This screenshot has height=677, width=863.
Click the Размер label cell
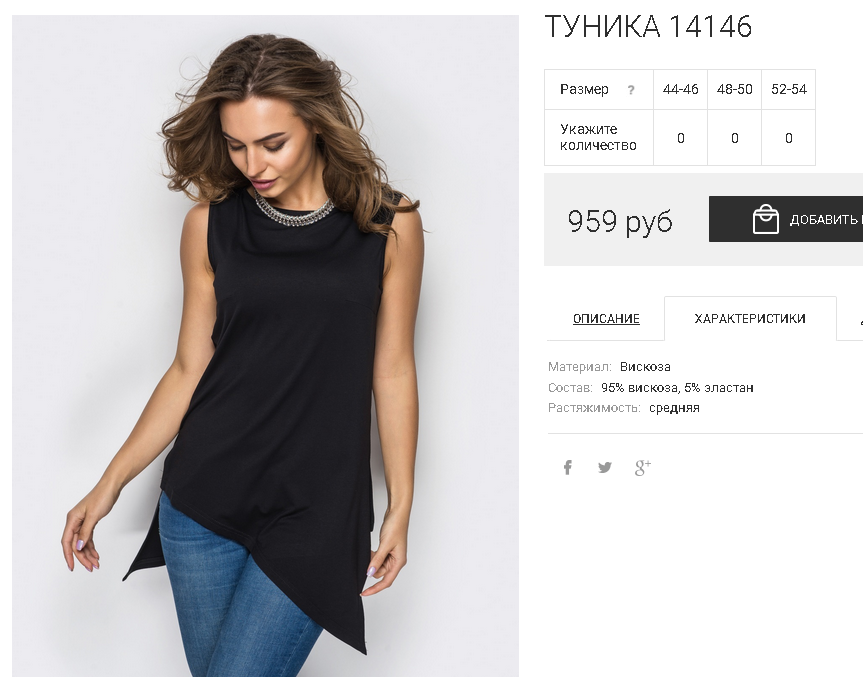[x=599, y=90]
